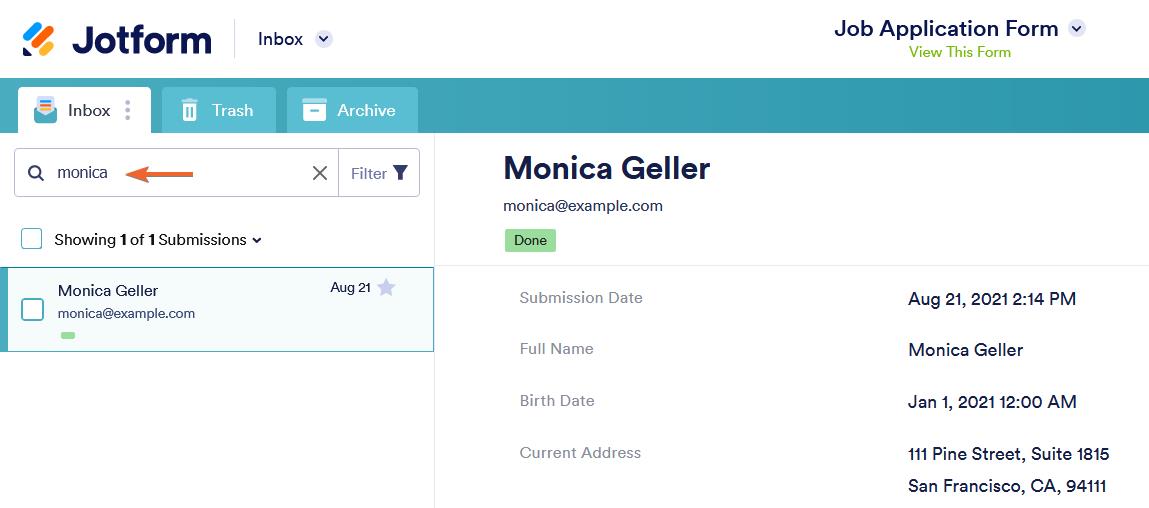Click the Inbox tray icon

pos(45,110)
